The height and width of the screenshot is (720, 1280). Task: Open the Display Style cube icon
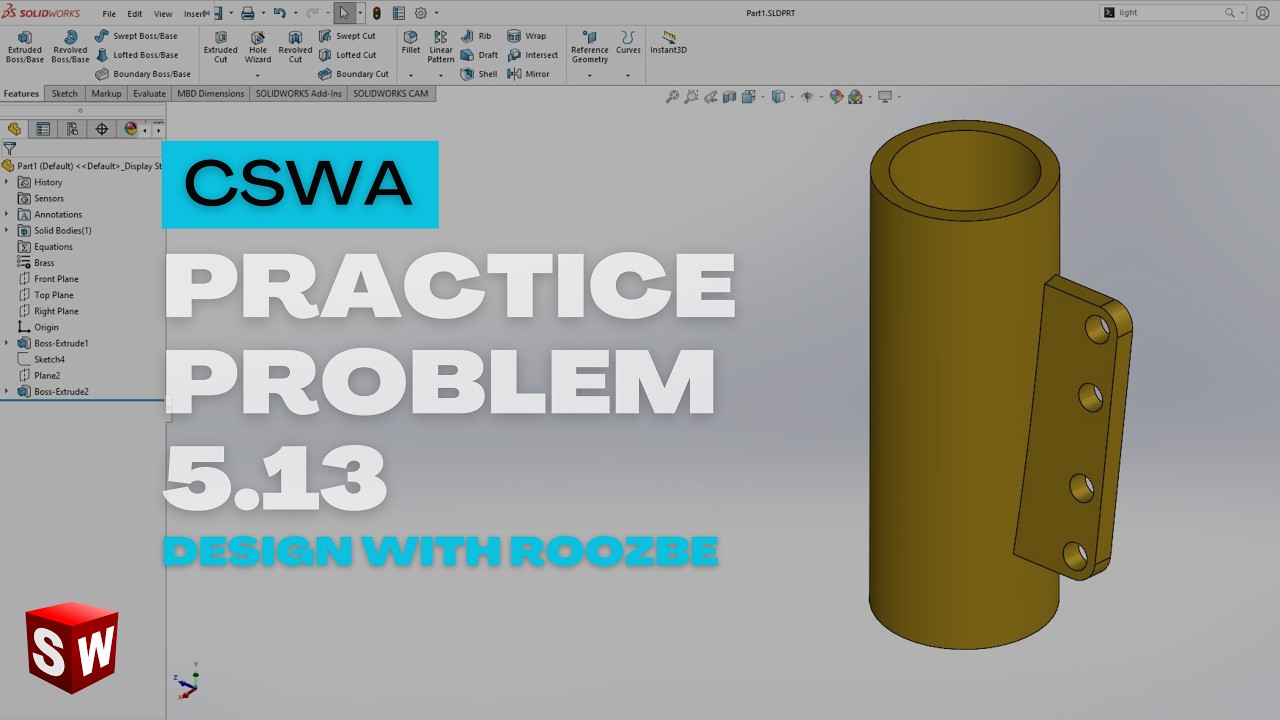click(x=777, y=97)
